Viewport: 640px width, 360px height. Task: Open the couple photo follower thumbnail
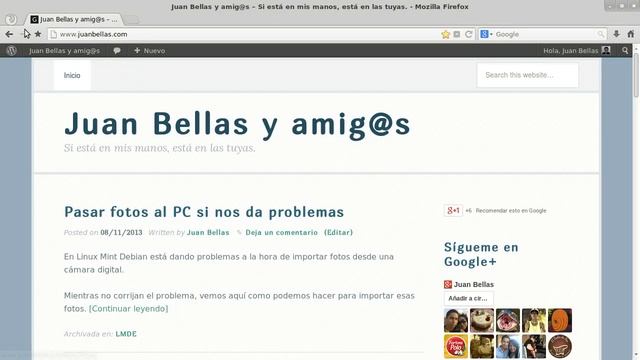[x=456, y=320]
